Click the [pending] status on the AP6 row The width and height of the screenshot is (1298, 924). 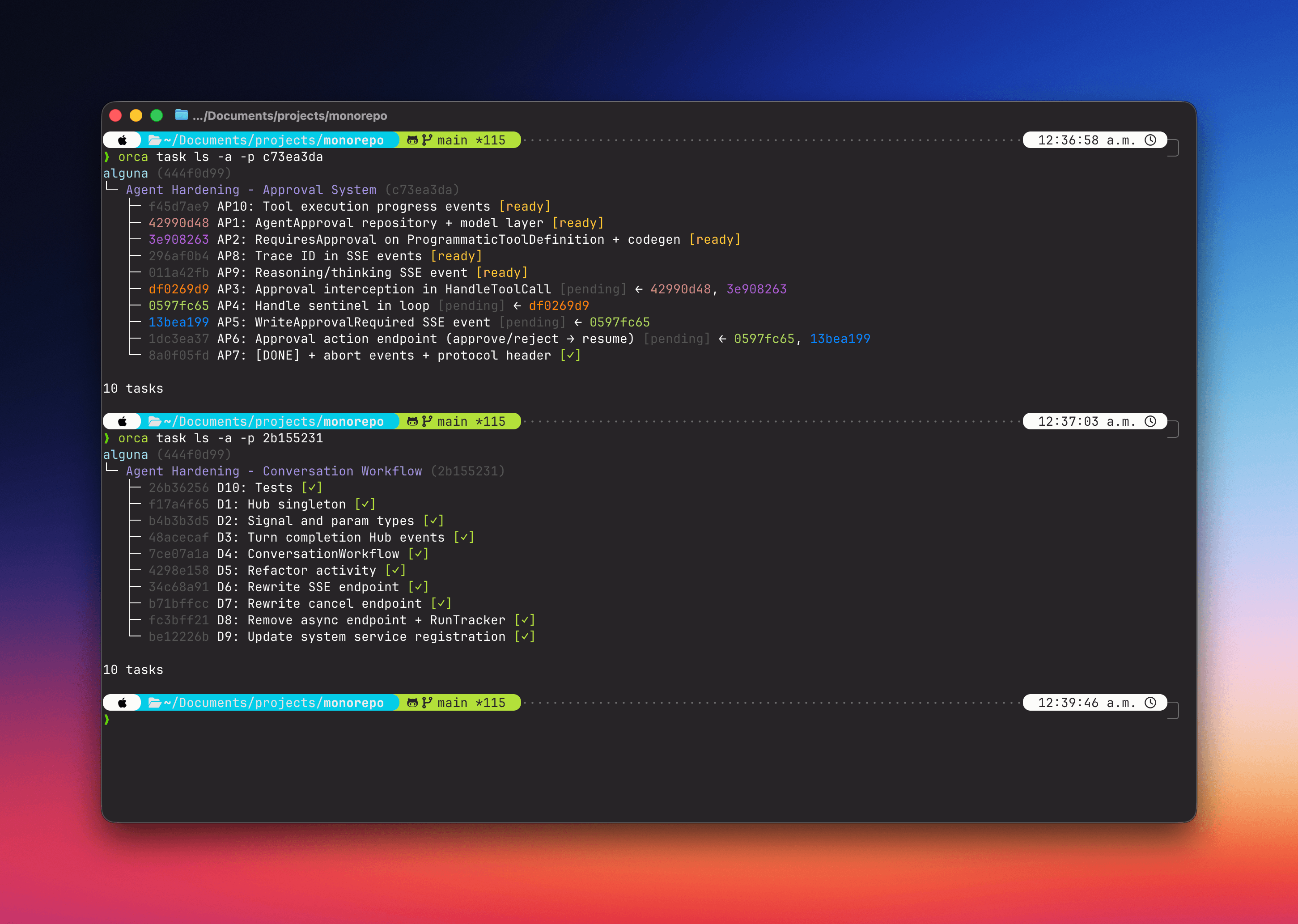click(x=677, y=339)
